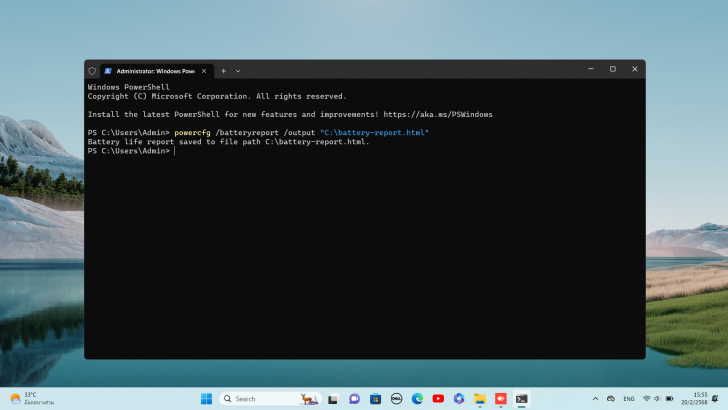Click the OneDrive cloud tray icon

pos(611,398)
